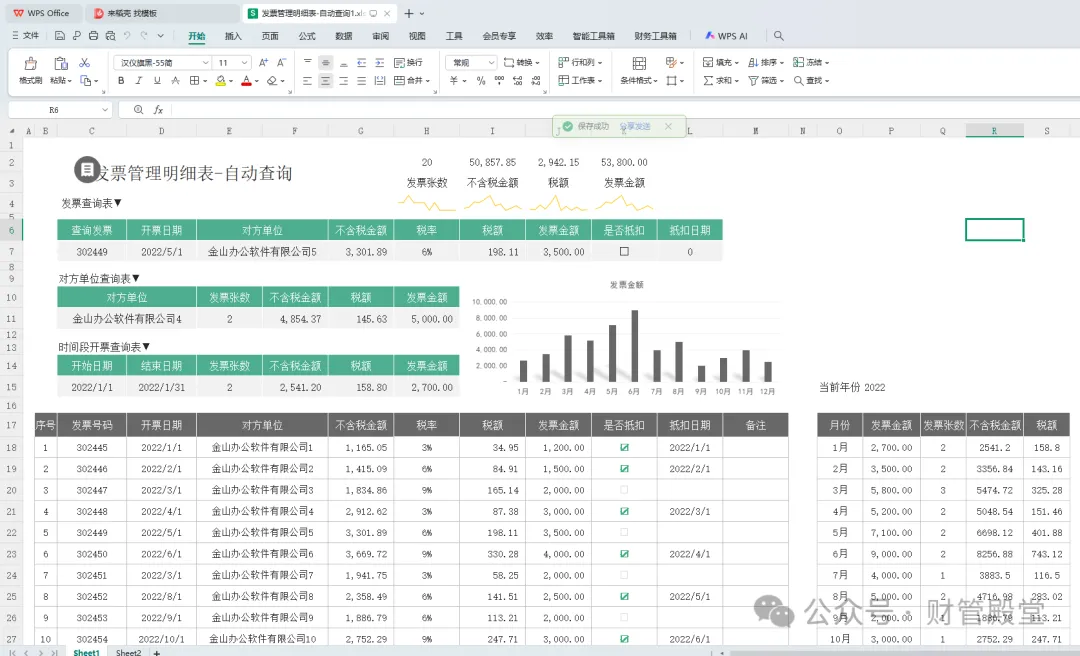Toggle Bold formatting
The height and width of the screenshot is (656, 1080).
click(x=121, y=81)
